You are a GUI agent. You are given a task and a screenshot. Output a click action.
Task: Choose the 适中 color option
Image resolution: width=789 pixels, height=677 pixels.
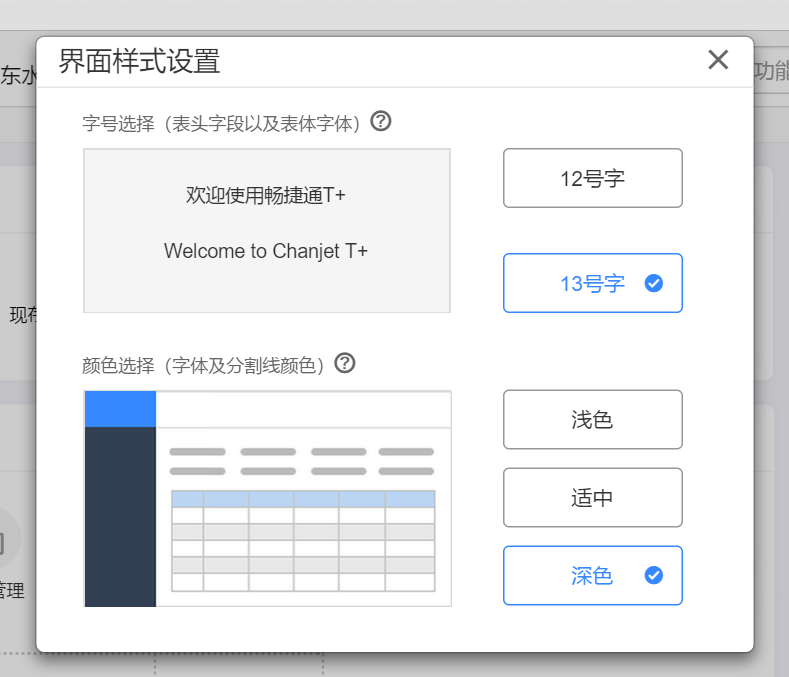pos(593,497)
